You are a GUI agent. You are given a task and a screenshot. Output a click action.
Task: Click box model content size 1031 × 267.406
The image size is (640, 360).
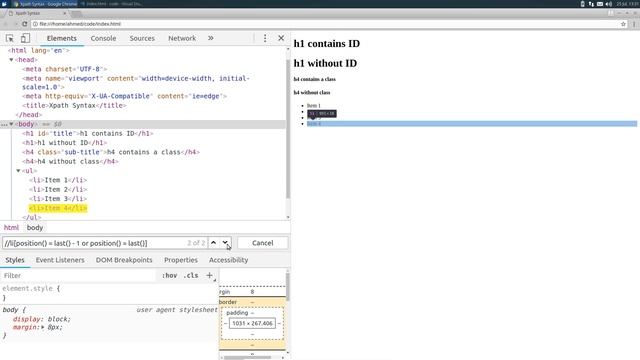pos(252,323)
